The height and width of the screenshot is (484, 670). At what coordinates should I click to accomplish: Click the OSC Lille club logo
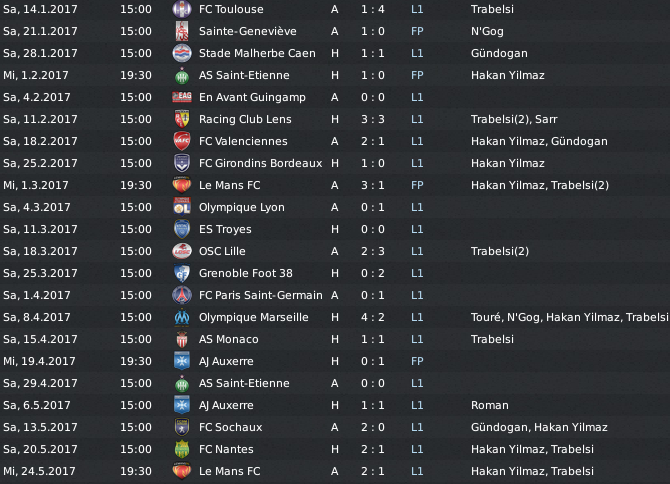pos(182,251)
